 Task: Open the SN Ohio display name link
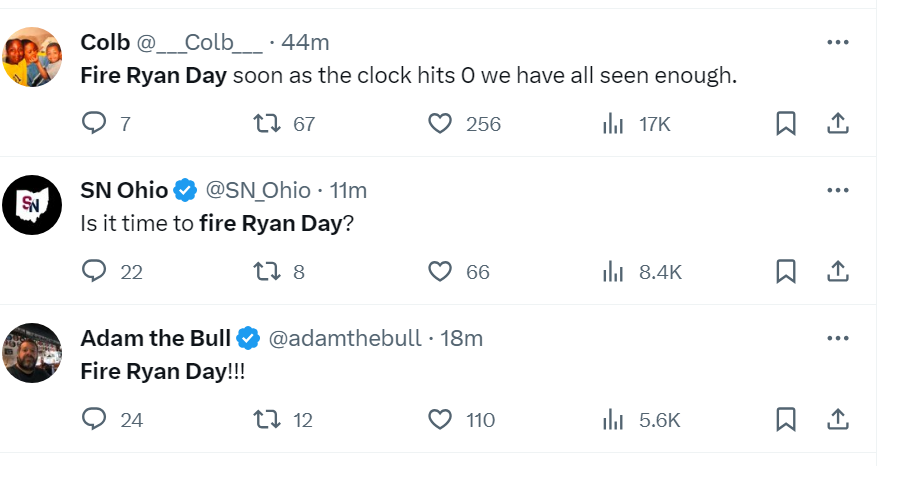(124, 190)
